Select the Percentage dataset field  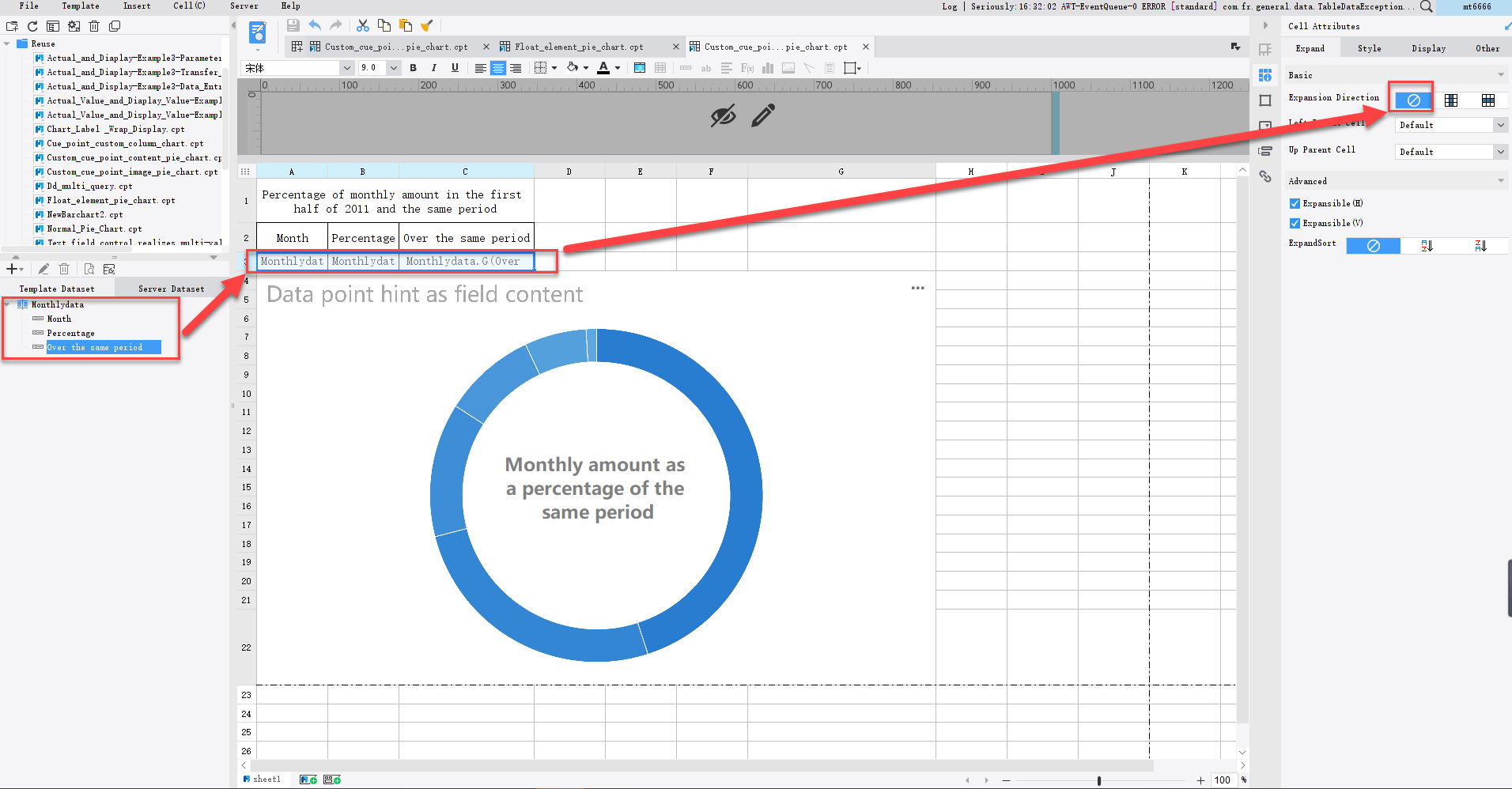[70, 333]
